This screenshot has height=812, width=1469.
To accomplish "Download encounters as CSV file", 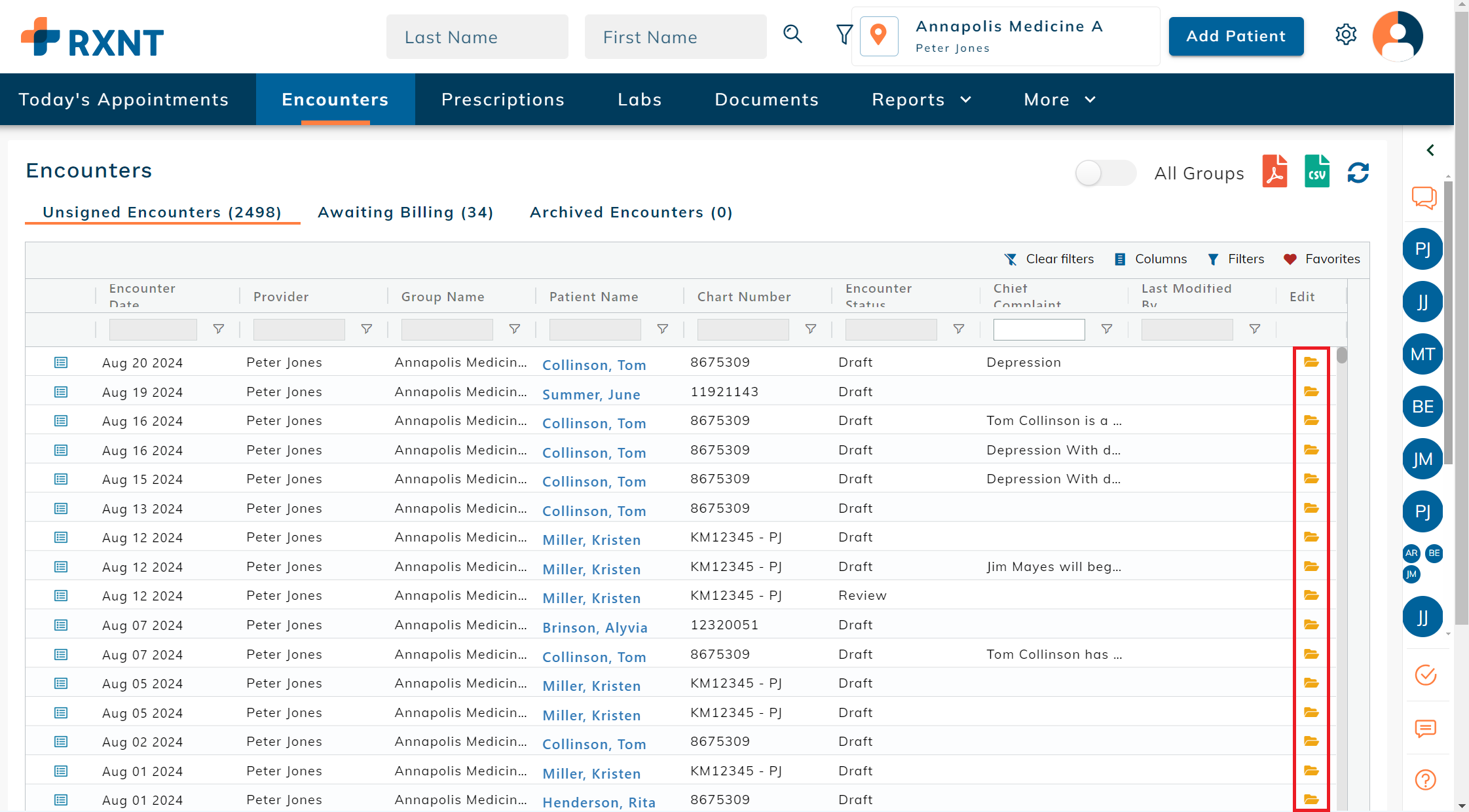I will coord(1316,172).
